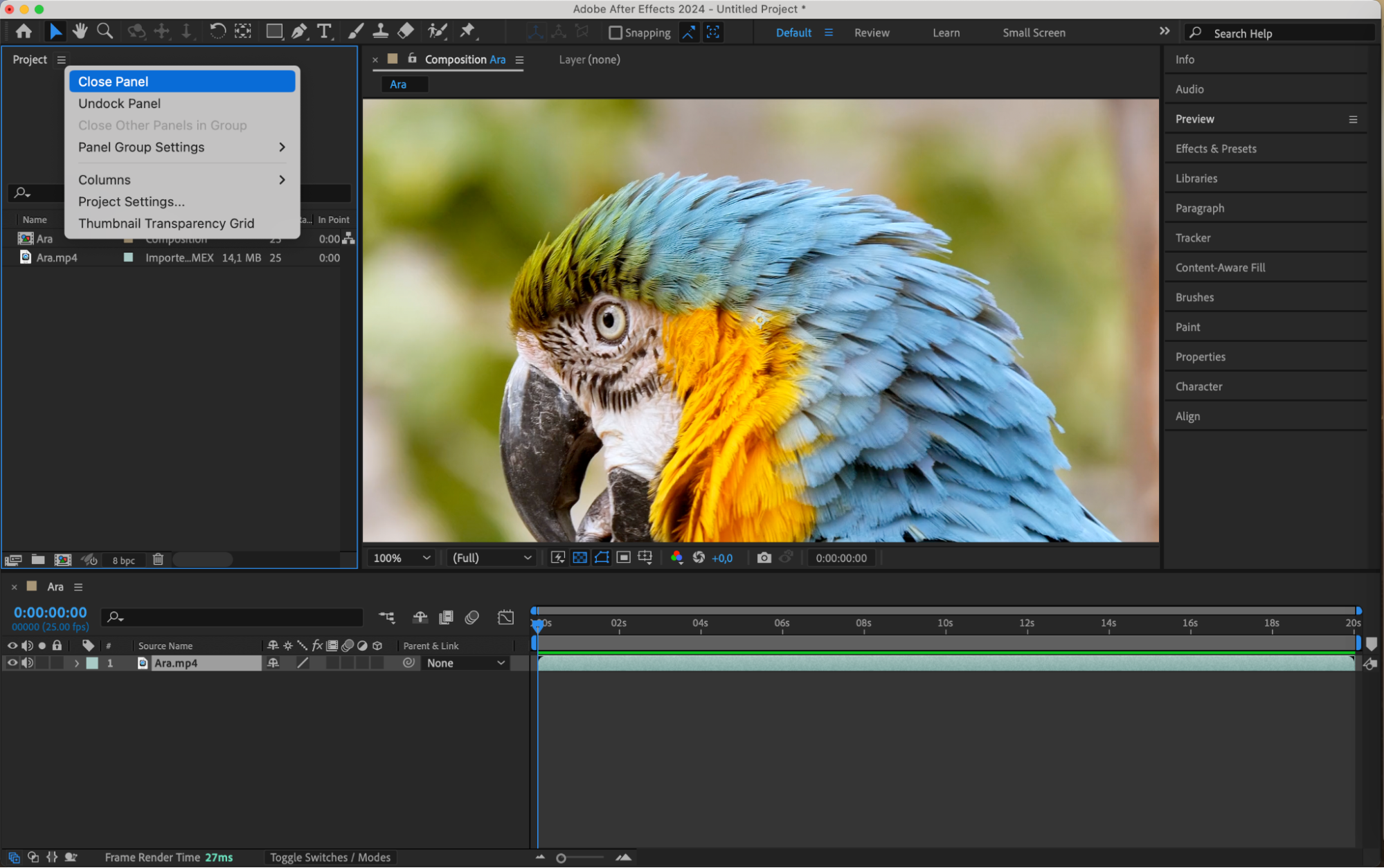Expand the Ara.mp4 layer properties
Viewport: 1384px width, 868px height.
pos(76,663)
